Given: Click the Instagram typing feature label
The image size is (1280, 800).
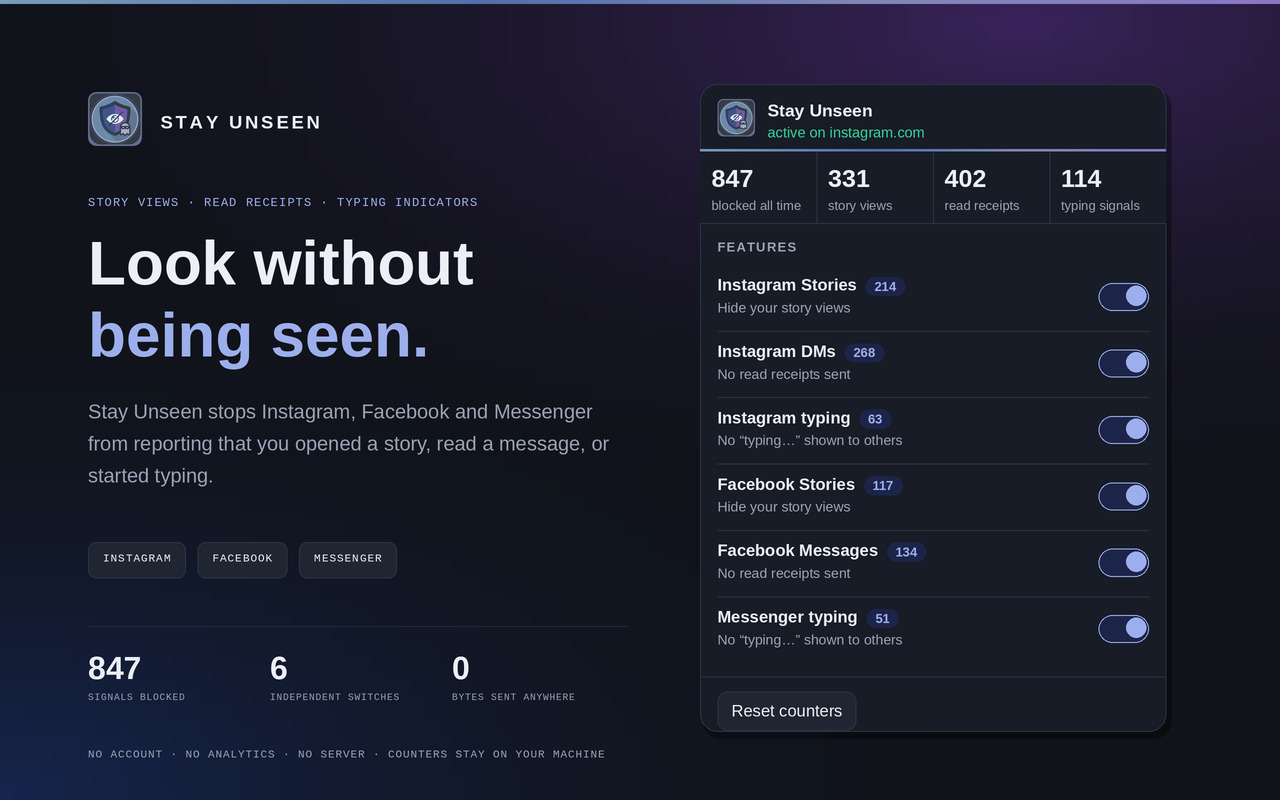Looking at the screenshot, I should (x=784, y=418).
